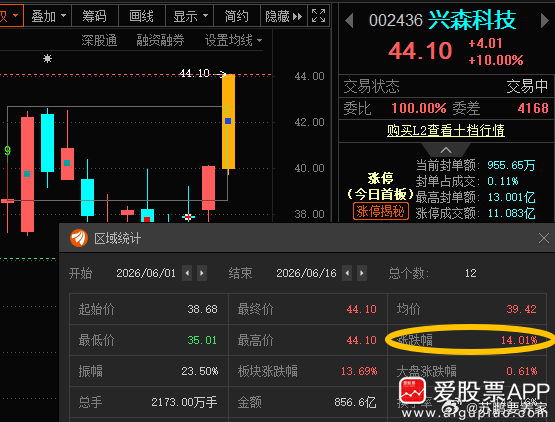Click the star marker above the chart
Screen dimensions: 555x422
point(47,58)
